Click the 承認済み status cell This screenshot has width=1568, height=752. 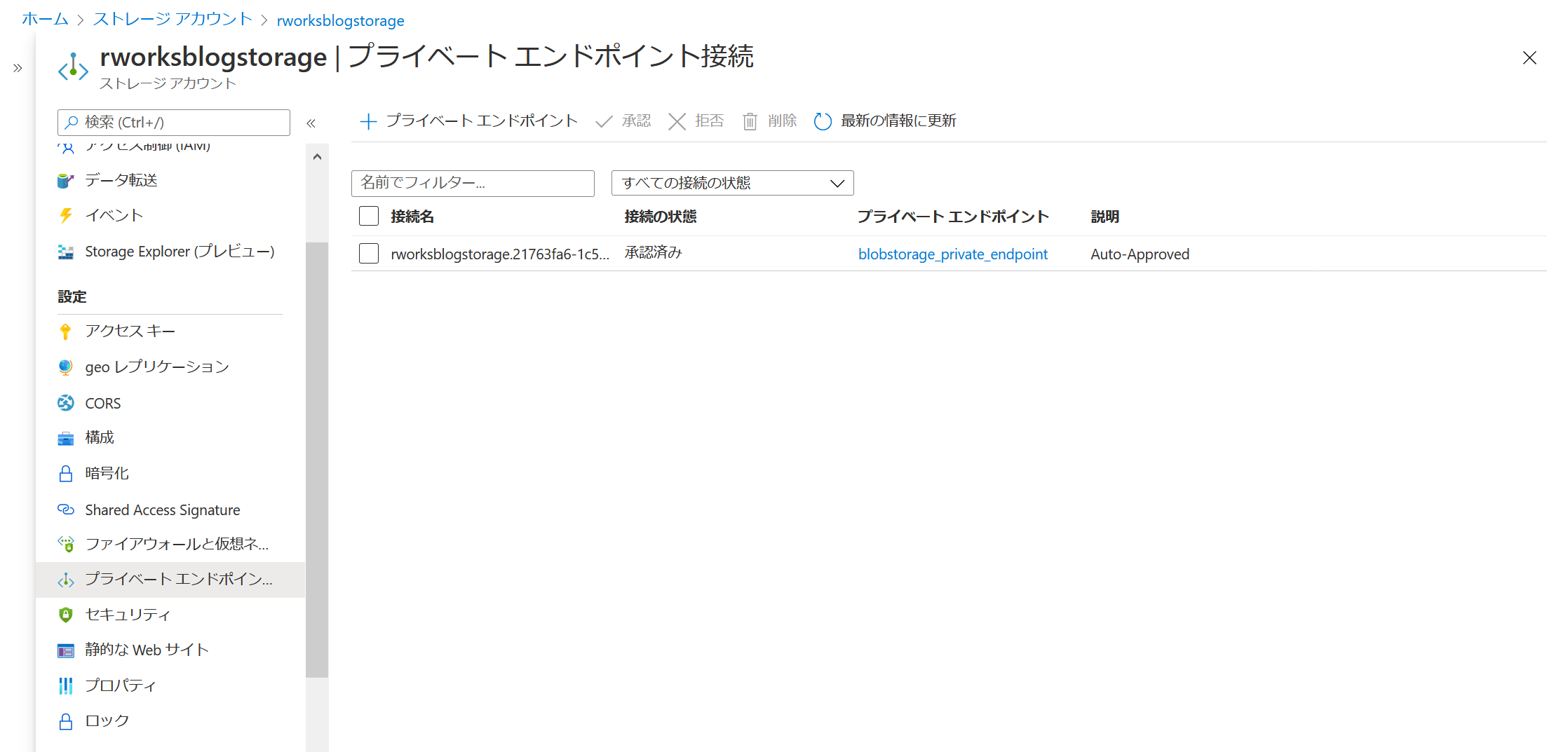click(653, 253)
